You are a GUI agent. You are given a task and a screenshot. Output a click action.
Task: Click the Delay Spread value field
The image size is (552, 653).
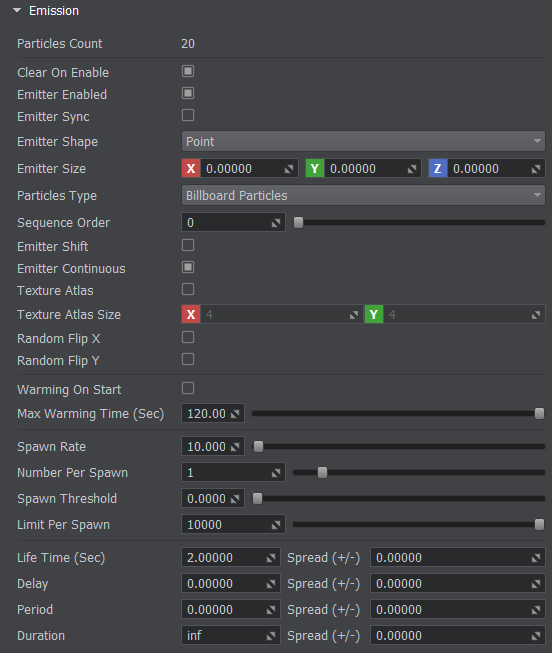[457, 584]
